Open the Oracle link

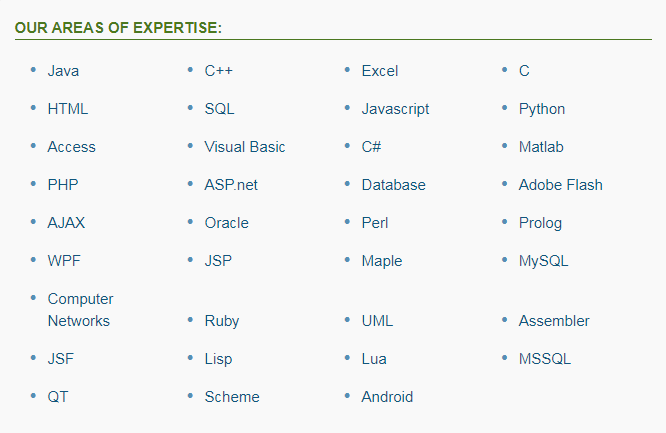pyautogui.click(x=226, y=223)
